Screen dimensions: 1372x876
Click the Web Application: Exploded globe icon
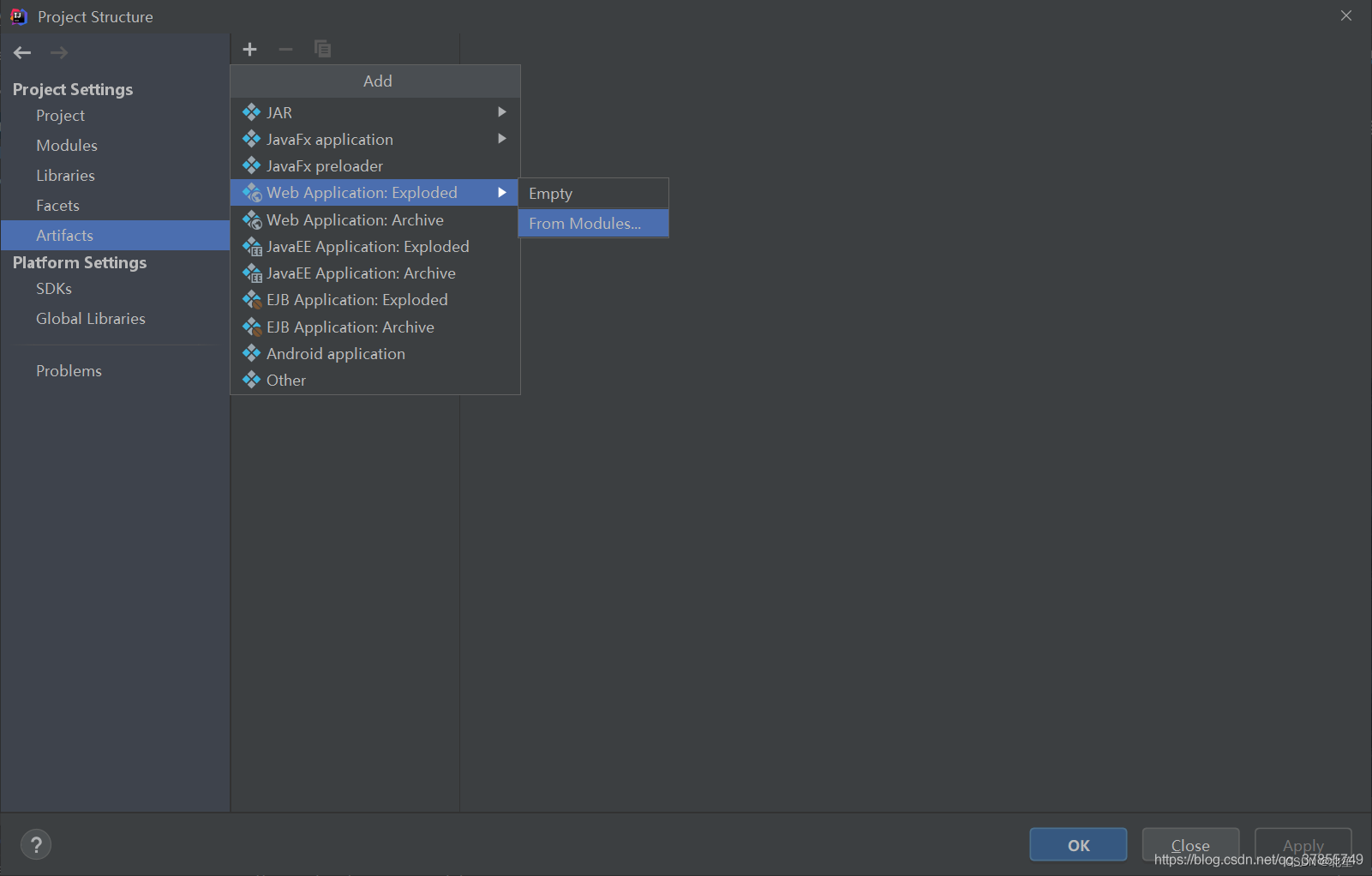click(x=252, y=193)
